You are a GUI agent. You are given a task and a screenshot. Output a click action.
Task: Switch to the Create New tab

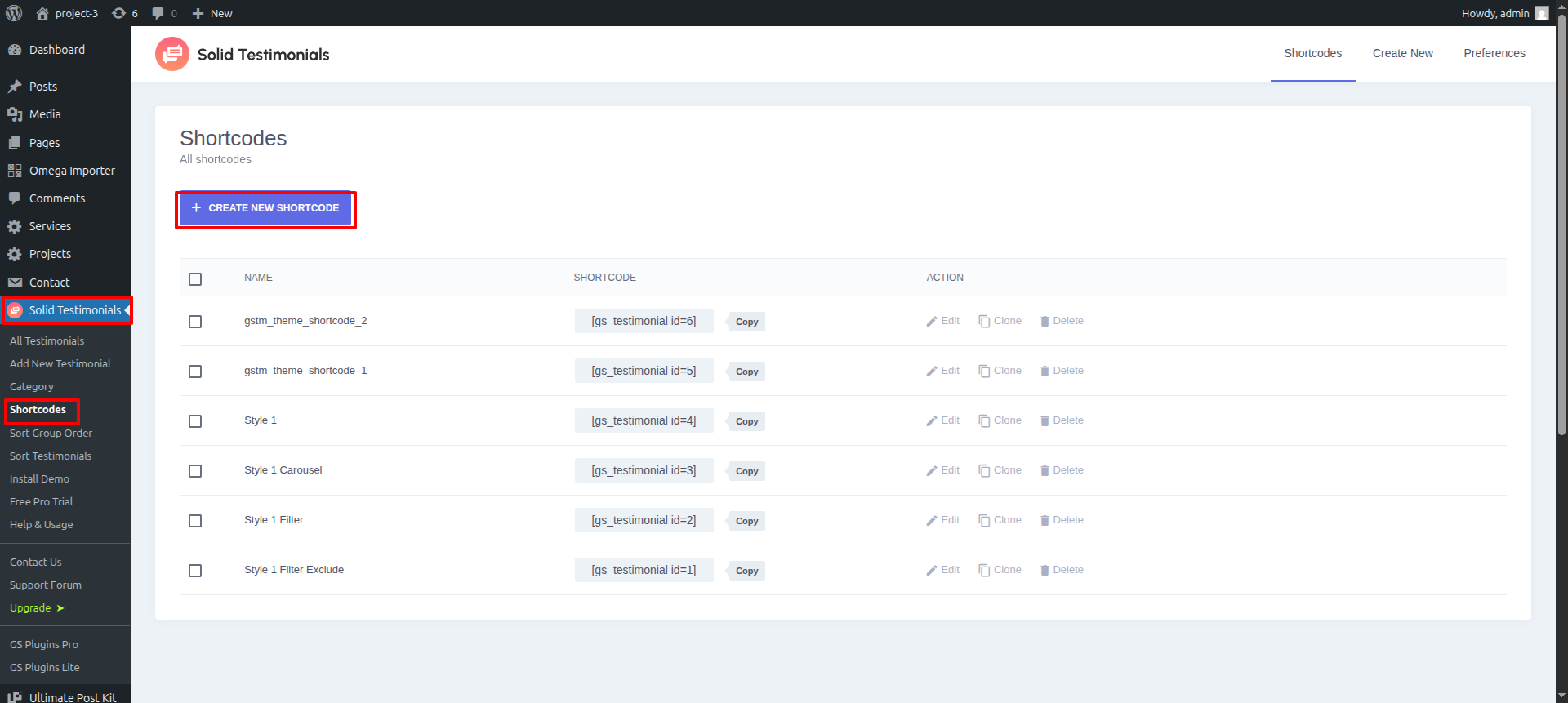point(1402,53)
